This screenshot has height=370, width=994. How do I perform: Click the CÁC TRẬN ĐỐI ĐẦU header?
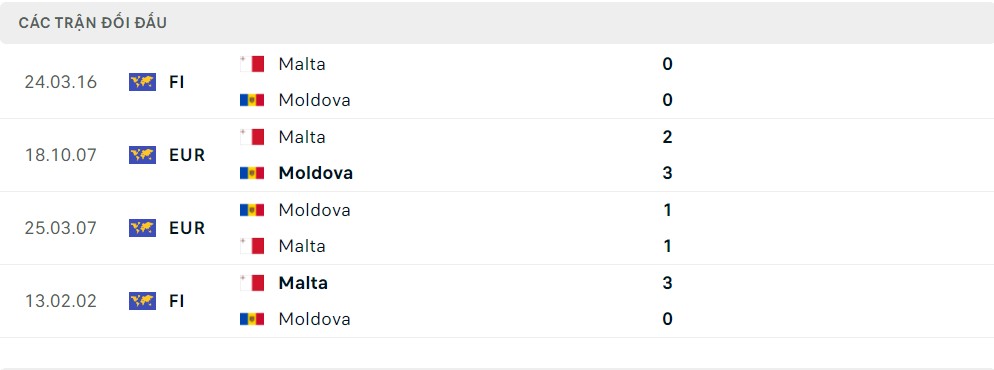click(x=93, y=23)
